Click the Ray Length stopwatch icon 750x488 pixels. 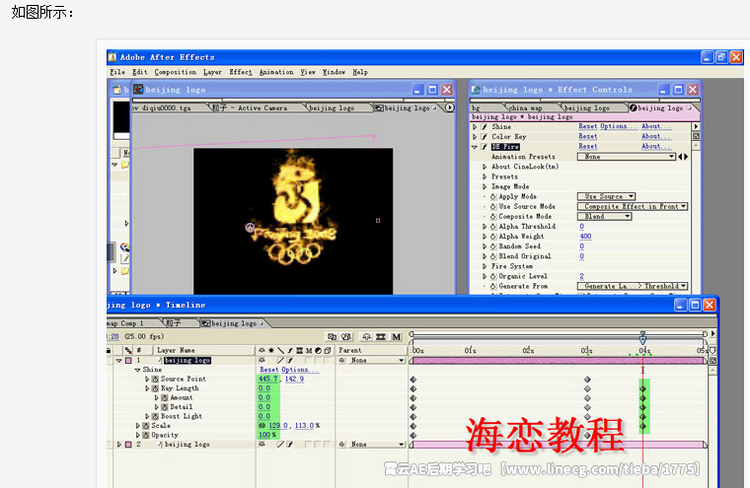coord(155,388)
